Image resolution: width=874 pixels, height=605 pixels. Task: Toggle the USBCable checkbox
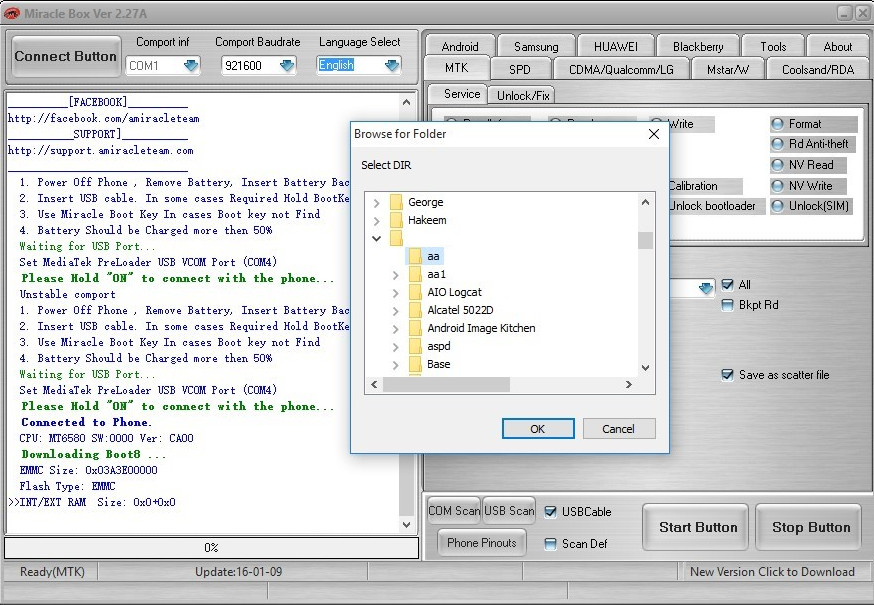pos(550,512)
